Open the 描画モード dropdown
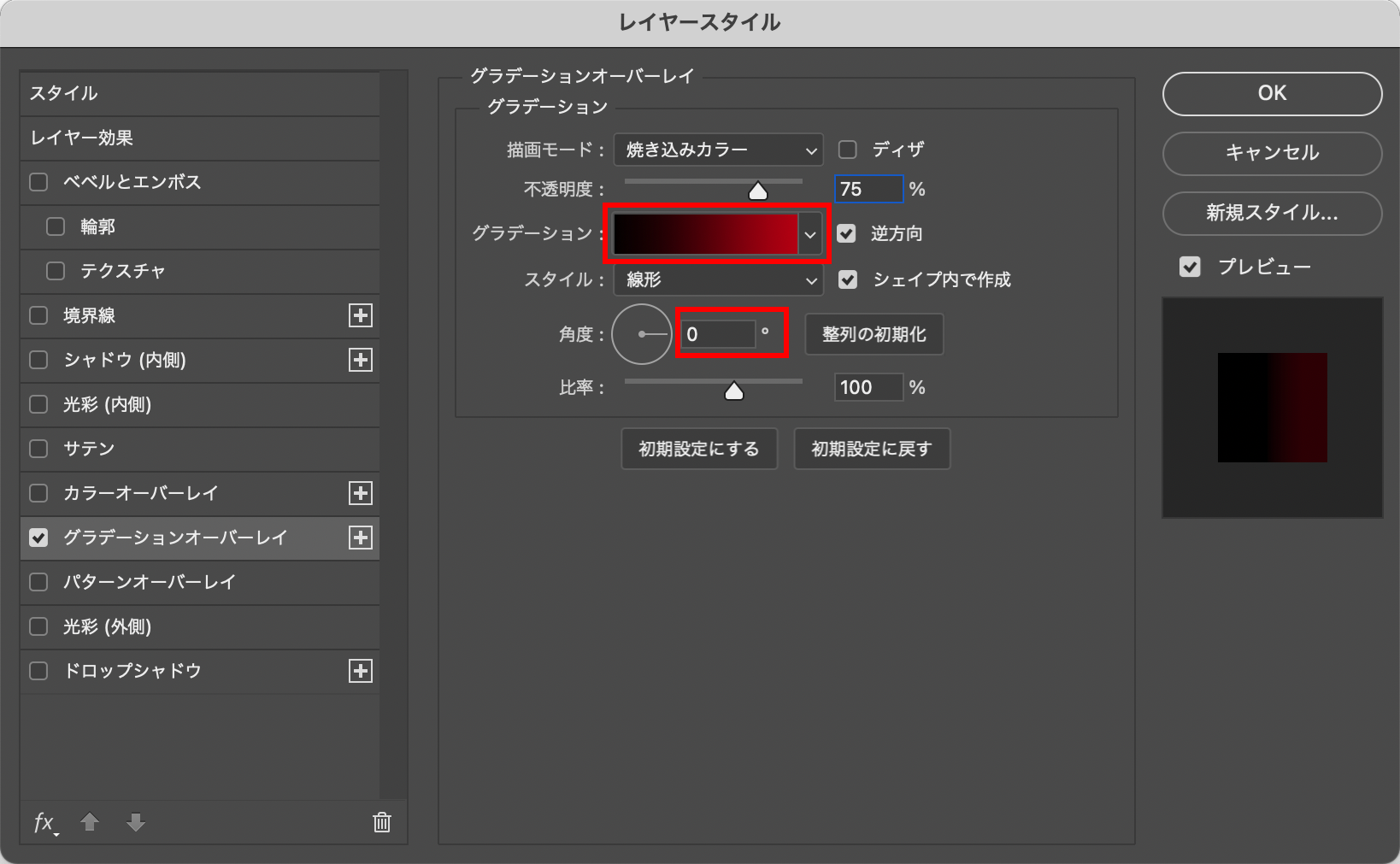1400x864 pixels. (718, 150)
